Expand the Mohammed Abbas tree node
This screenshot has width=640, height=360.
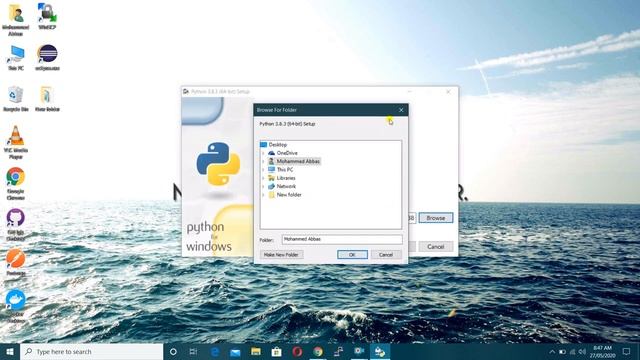tap(263, 161)
